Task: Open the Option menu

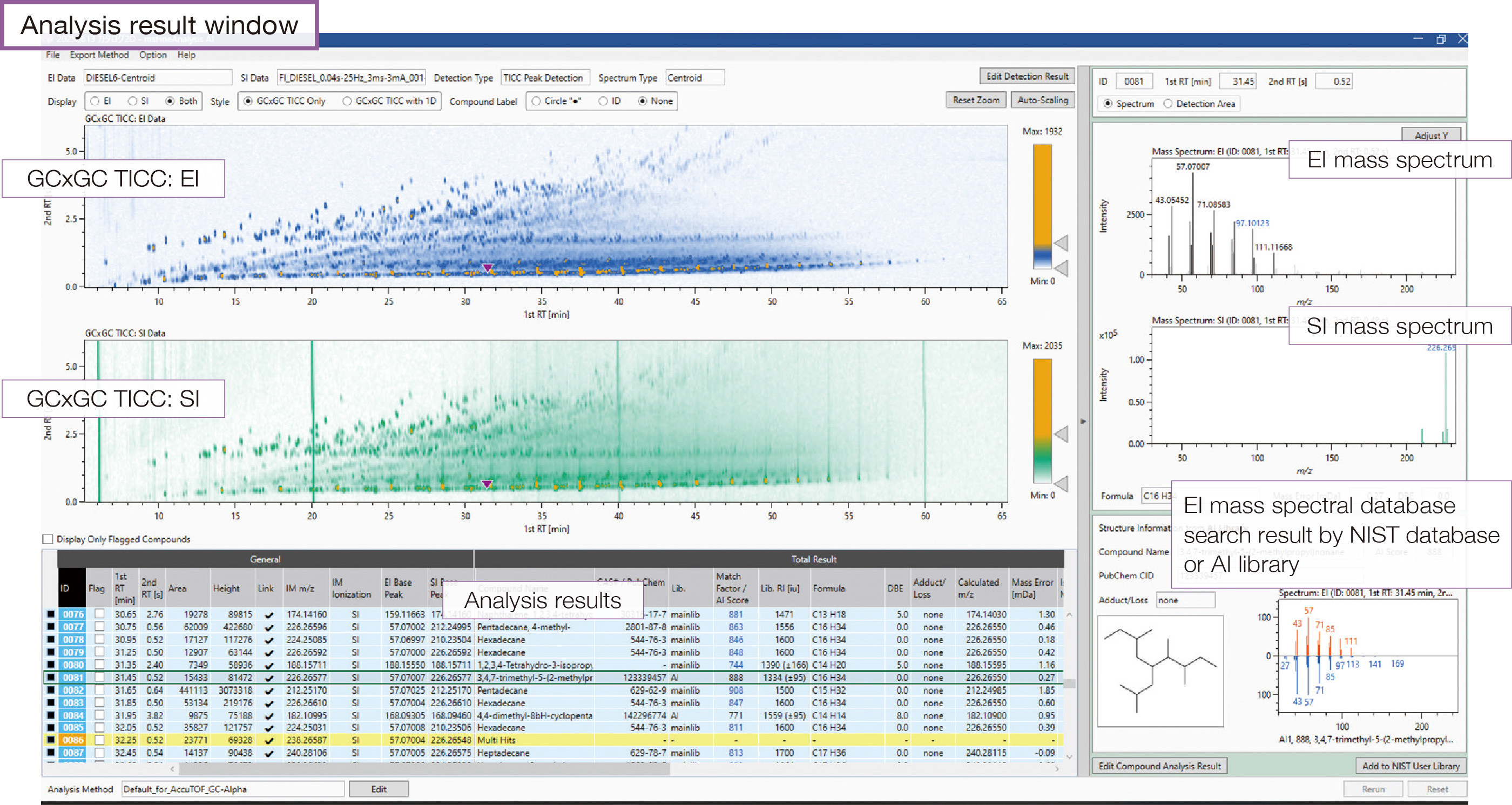Action: coord(153,55)
